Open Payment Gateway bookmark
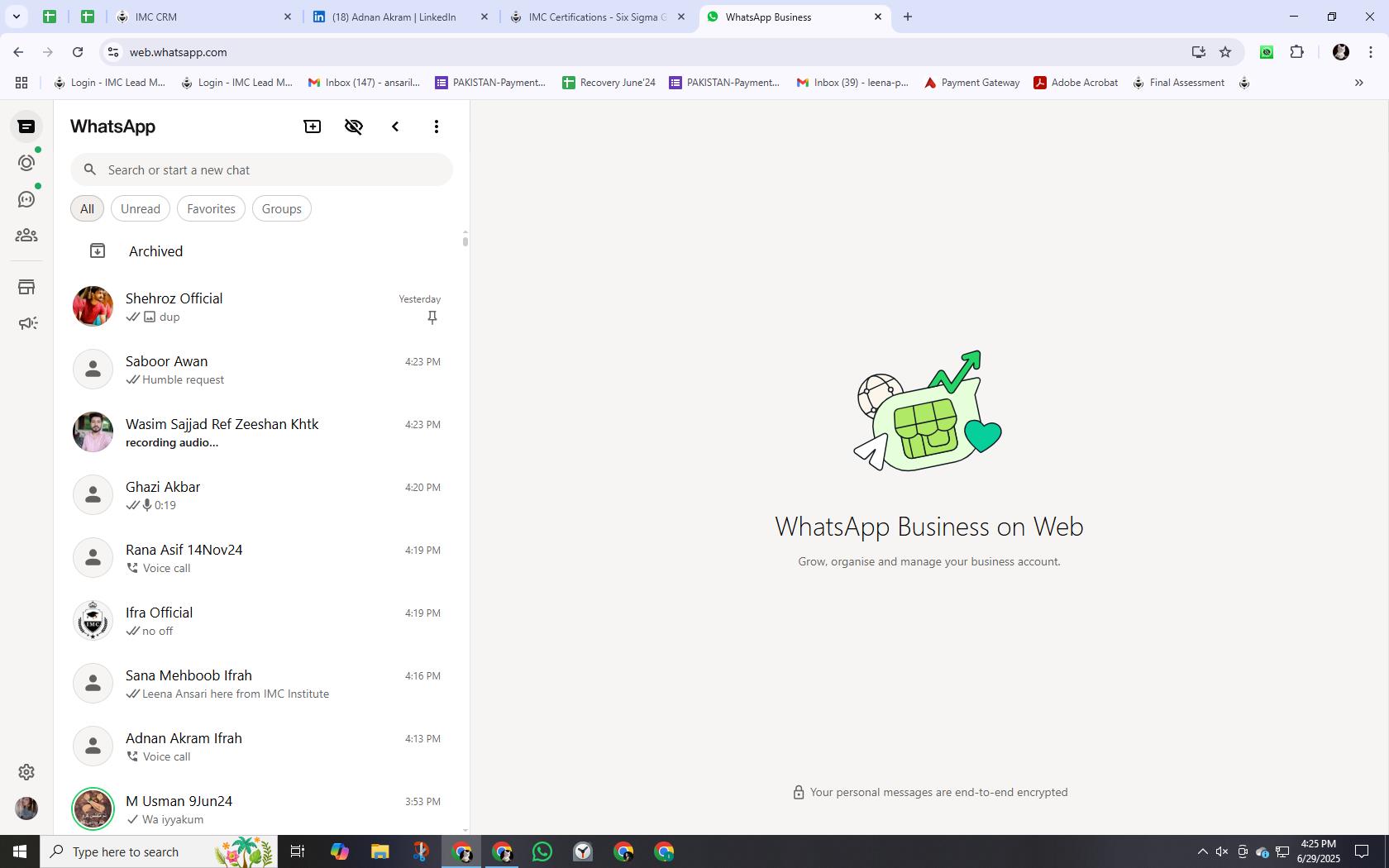This screenshot has height=868, width=1389. coord(971,83)
